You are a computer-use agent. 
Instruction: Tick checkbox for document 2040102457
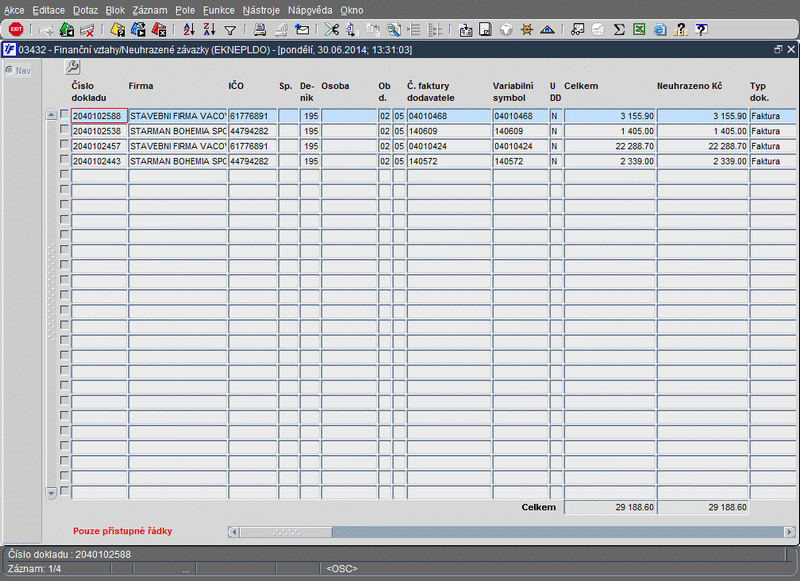64,144
